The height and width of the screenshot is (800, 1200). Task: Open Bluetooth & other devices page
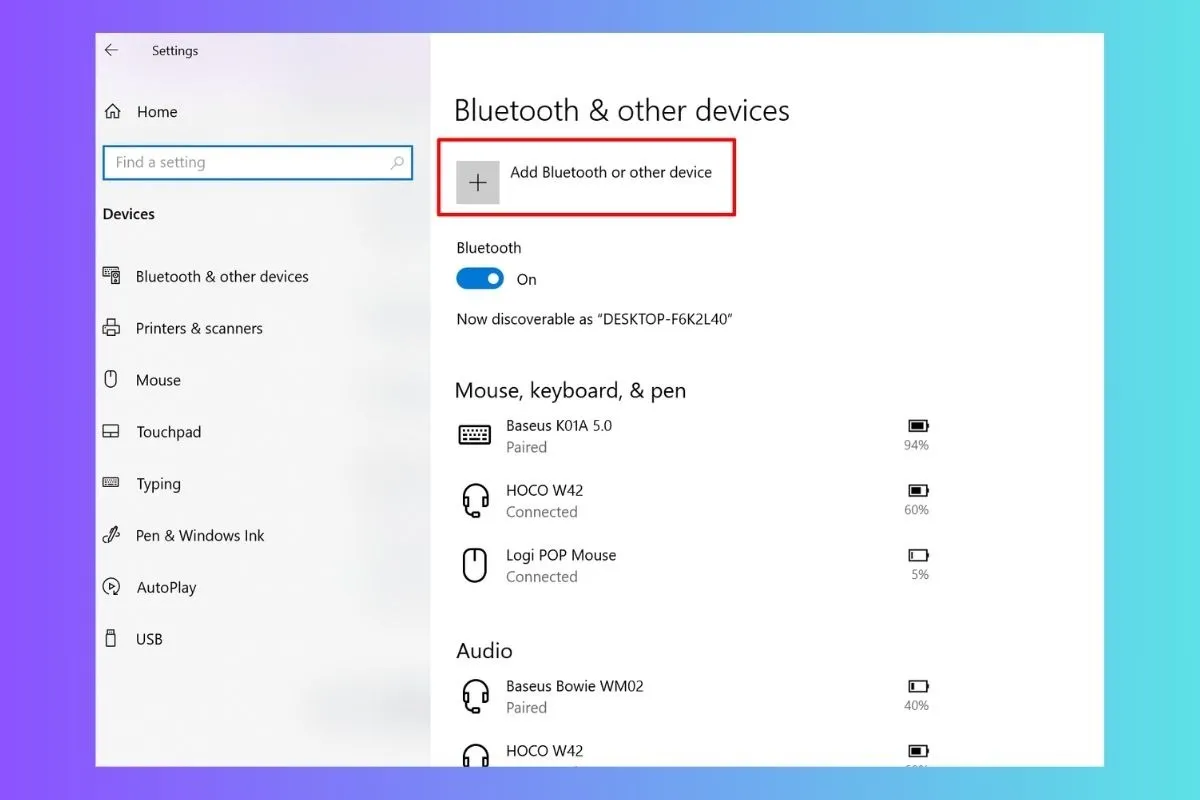[222, 277]
